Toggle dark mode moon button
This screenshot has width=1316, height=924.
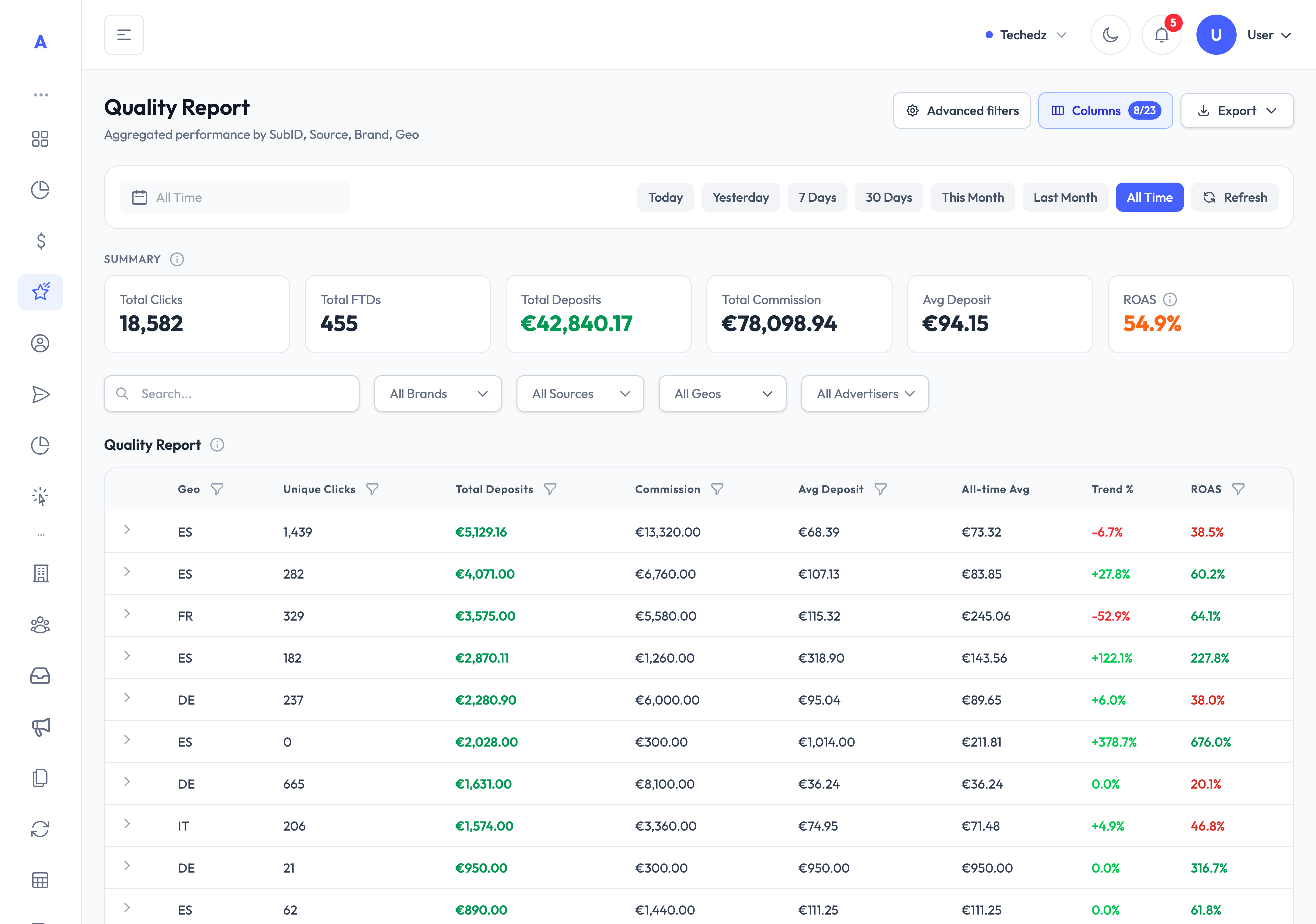pos(1110,35)
